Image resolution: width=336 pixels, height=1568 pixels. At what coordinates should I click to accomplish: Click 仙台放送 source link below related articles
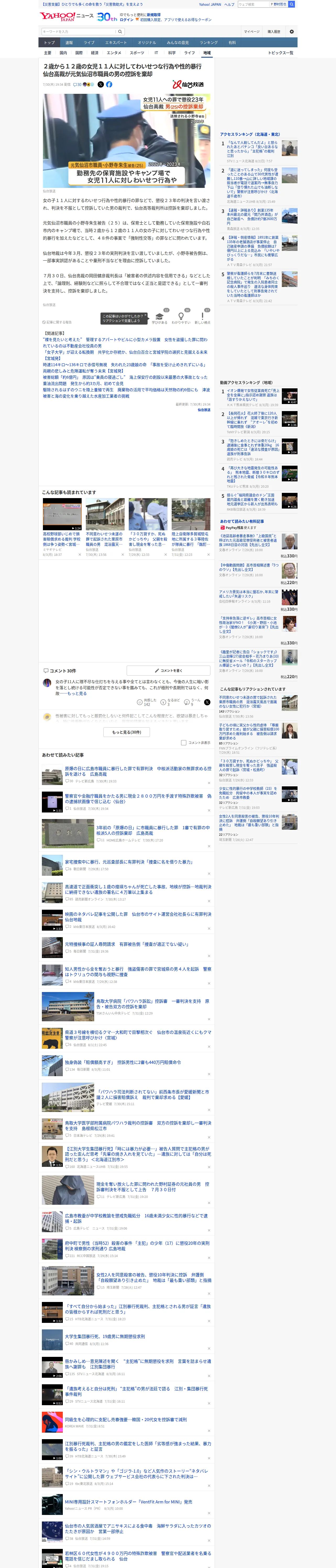tap(204, 410)
